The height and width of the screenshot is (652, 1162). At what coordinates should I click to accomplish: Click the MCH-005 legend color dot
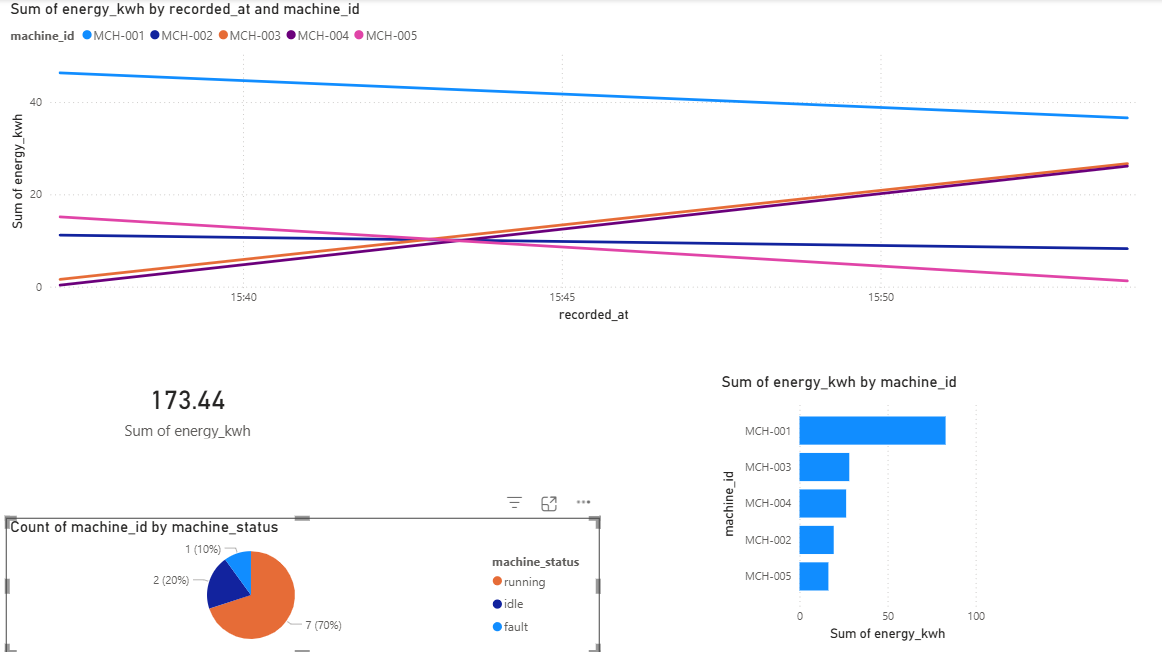tap(361, 35)
